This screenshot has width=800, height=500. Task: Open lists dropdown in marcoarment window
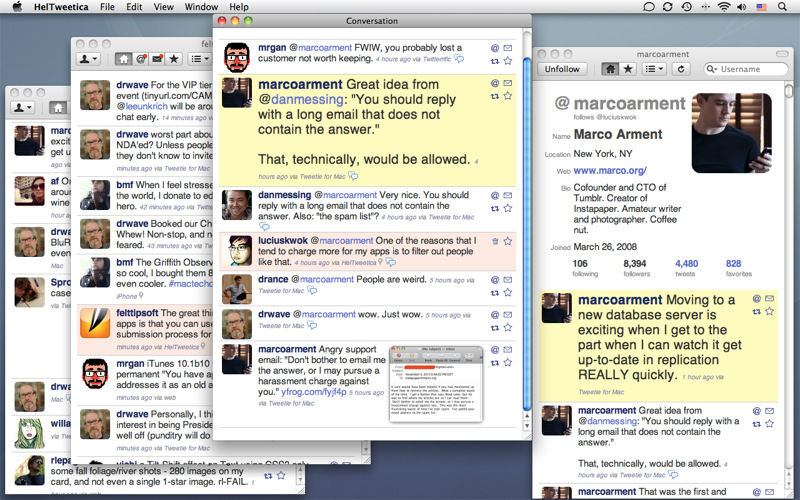pyautogui.click(x=654, y=69)
